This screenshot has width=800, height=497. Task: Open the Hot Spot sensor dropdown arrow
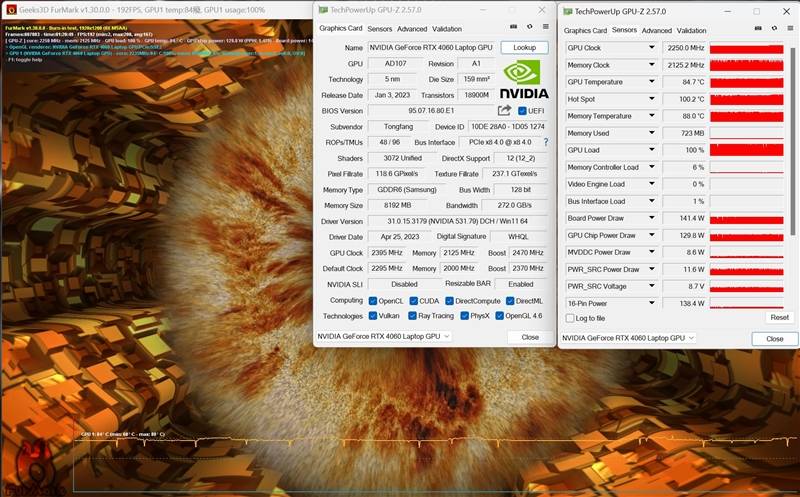click(651, 99)
